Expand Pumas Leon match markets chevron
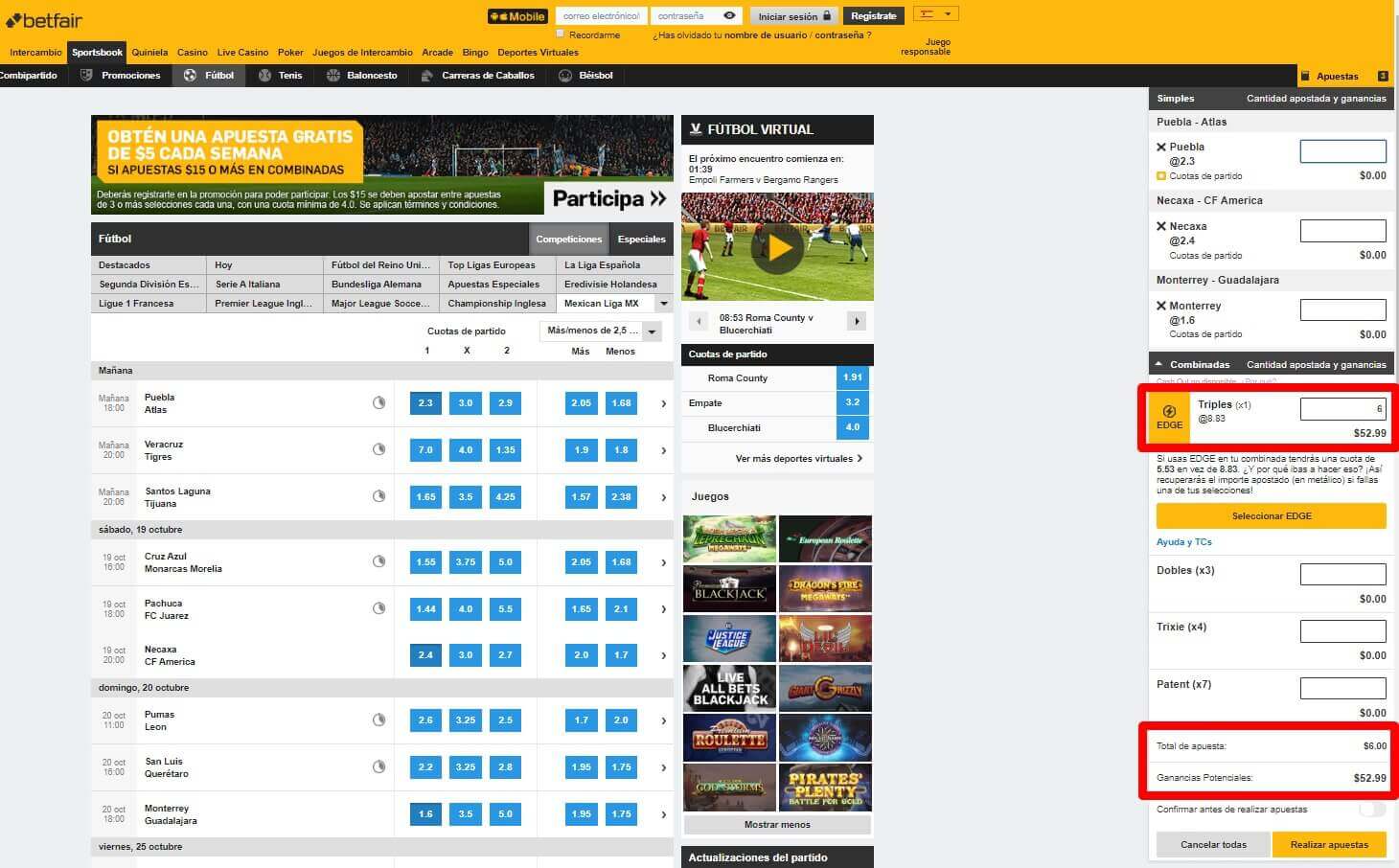The width and height of the screenshot is (1399, 868). (x=663, y=720)
